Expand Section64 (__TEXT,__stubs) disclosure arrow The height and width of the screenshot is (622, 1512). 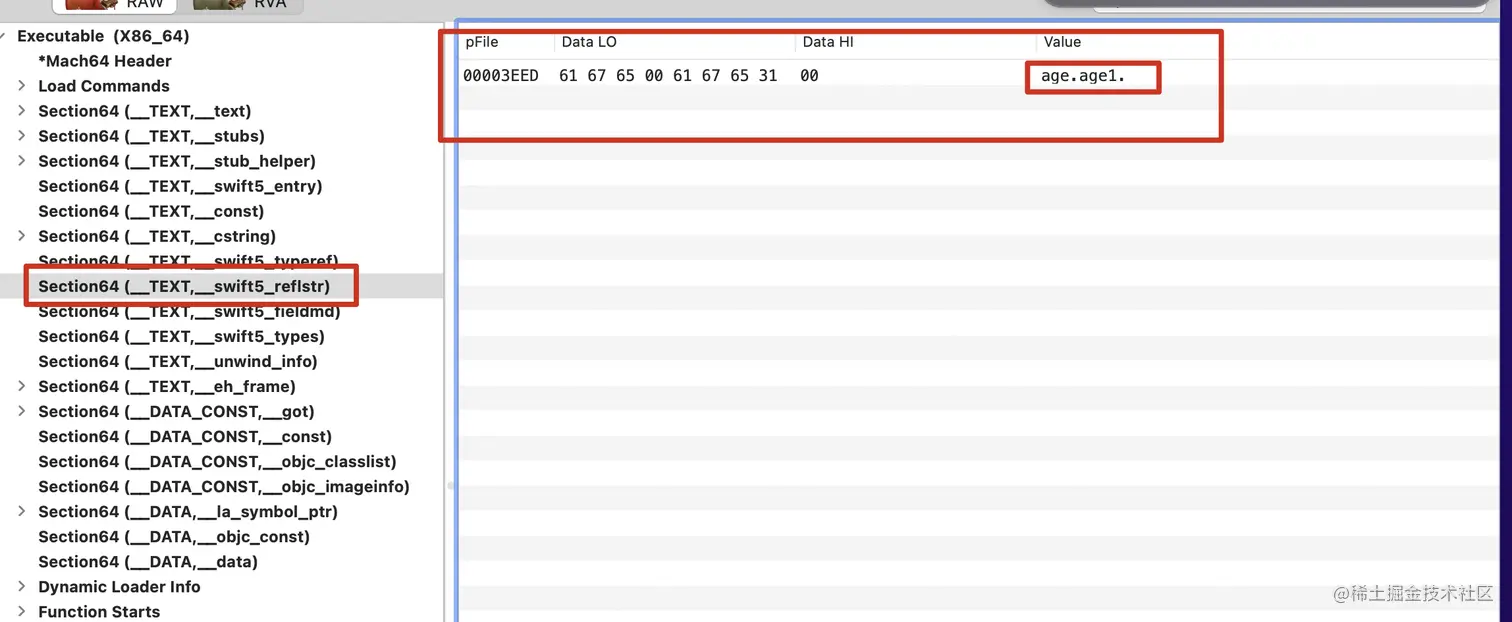tap(22, 136)
